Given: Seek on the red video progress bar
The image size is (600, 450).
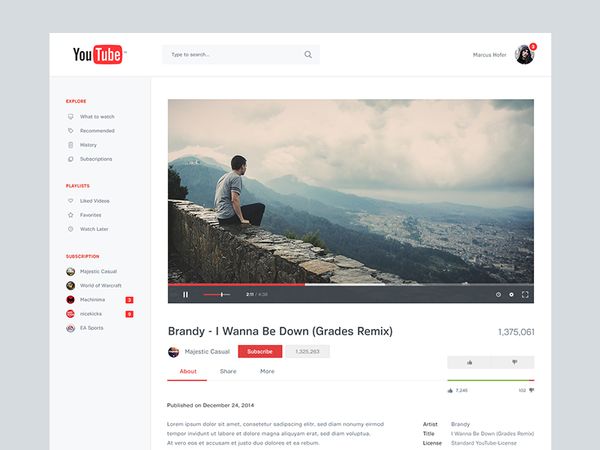Looking at the screenshot, I should (x=236, y=284).
